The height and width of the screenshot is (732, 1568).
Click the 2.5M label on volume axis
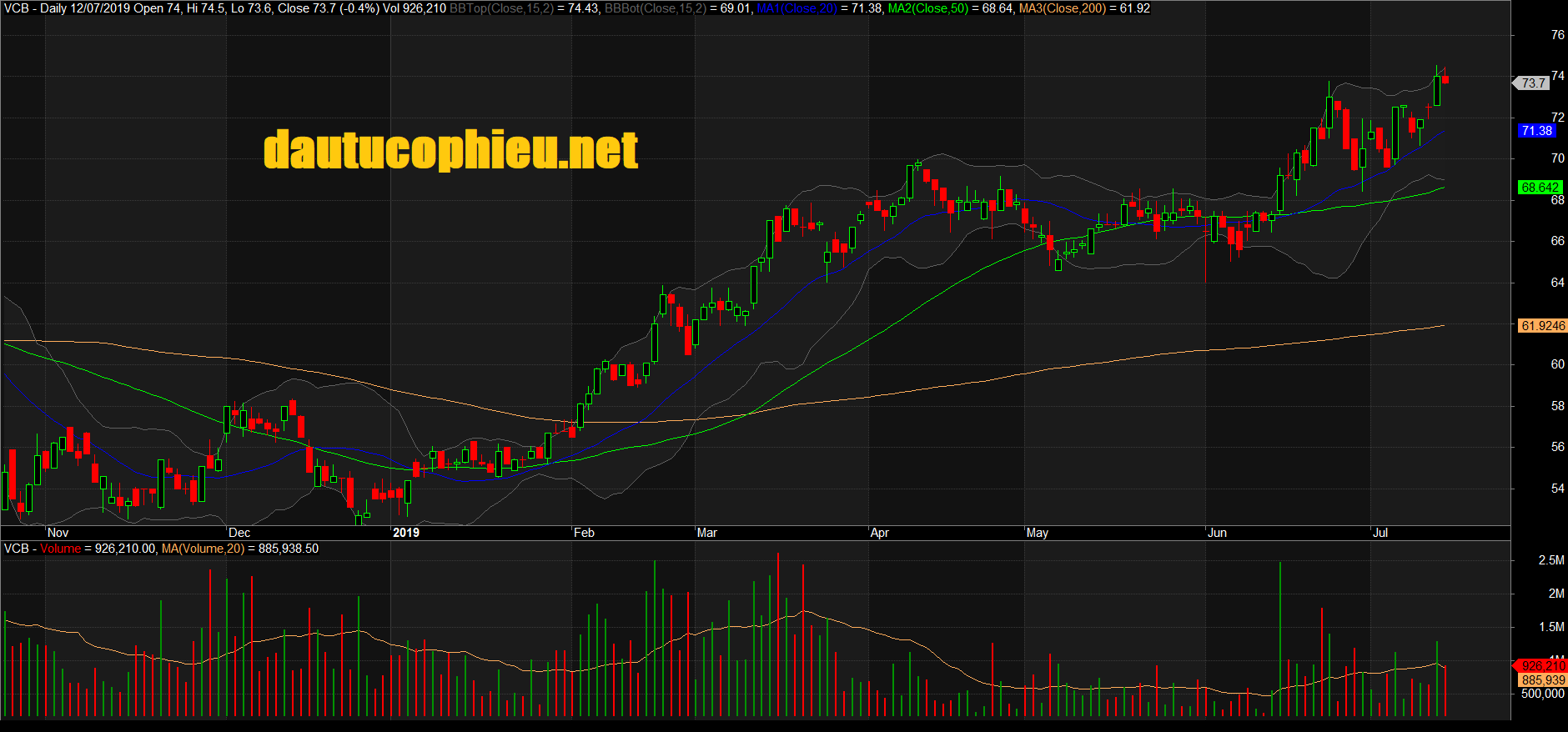coord(1550,560)
